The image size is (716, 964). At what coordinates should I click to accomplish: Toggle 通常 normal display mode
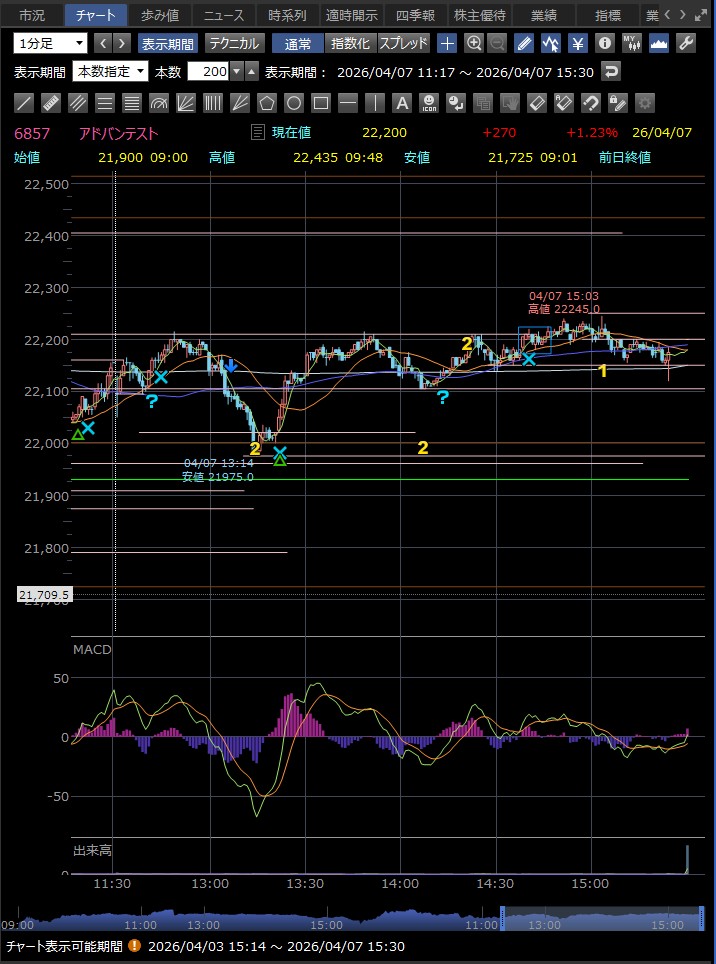click(297, 43)
